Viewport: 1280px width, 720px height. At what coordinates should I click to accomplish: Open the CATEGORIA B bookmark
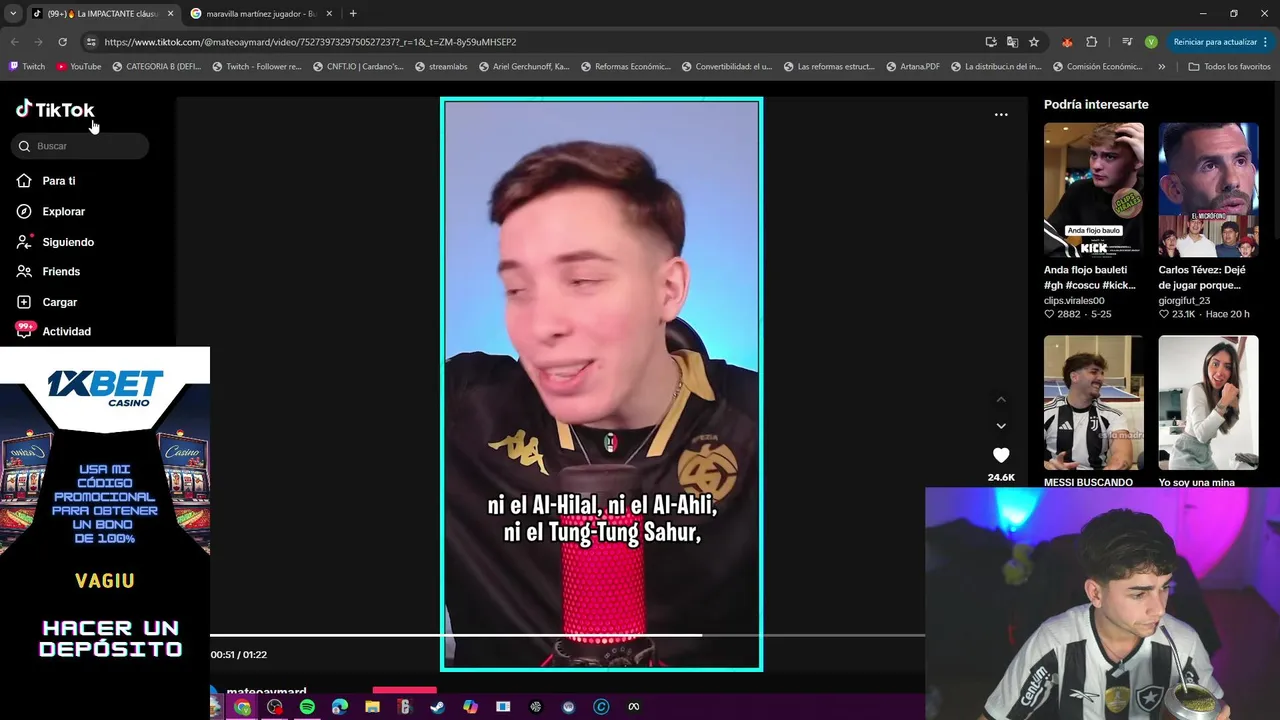pyautogui.click(x=157, y=67)
